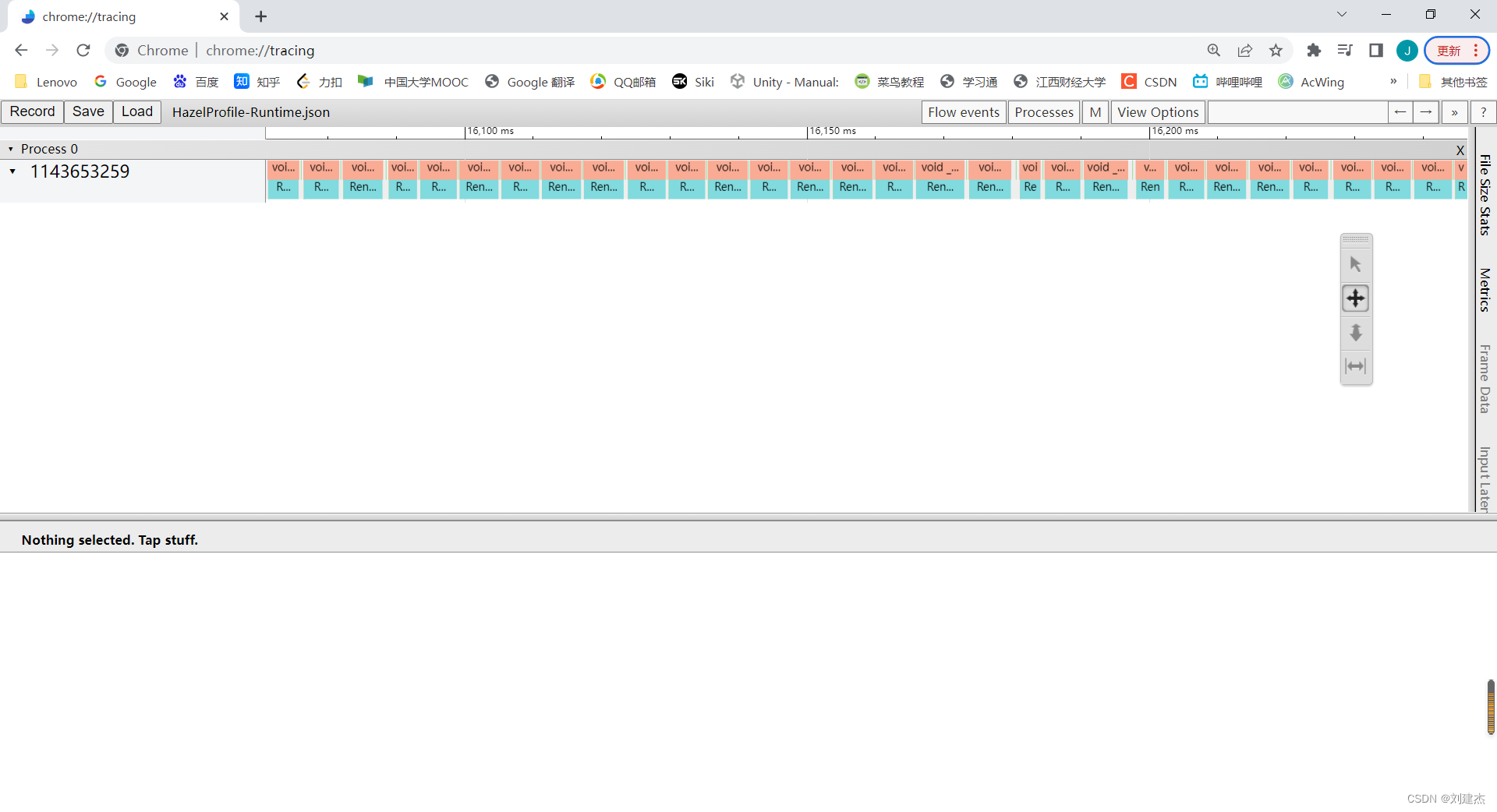Open the Processes filter dropdown
1497x812 pixels.
(x=1044, y=112)
